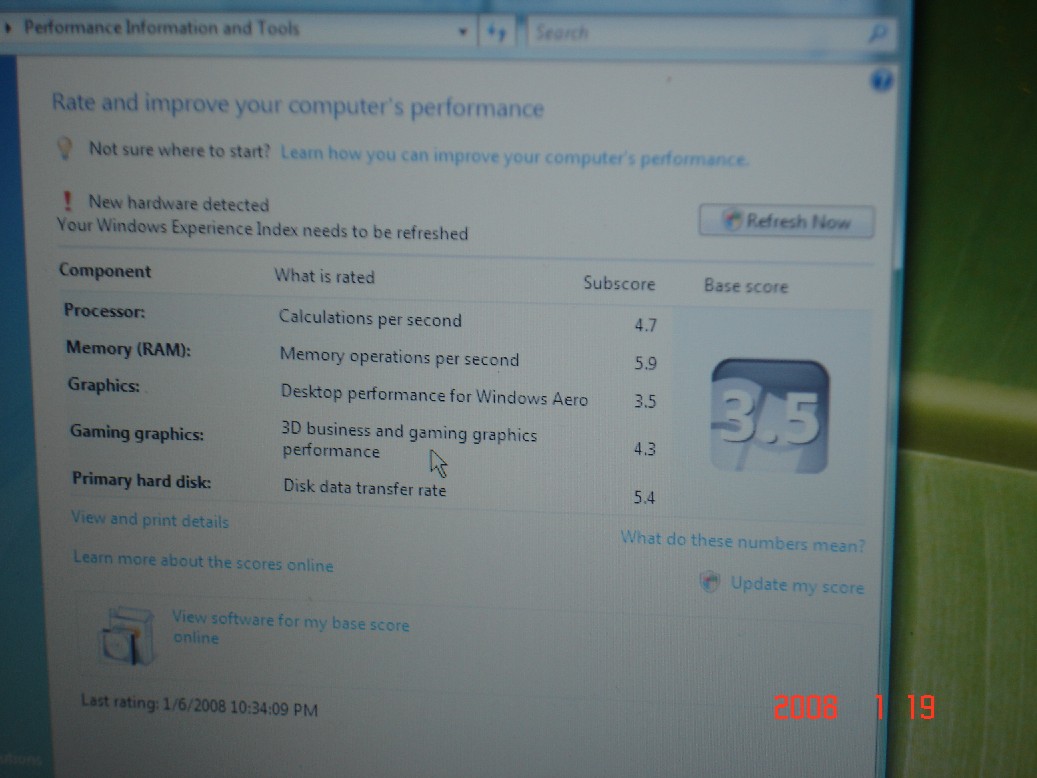
Task: Select the Memory (RAM): row label
Action: 128,349
